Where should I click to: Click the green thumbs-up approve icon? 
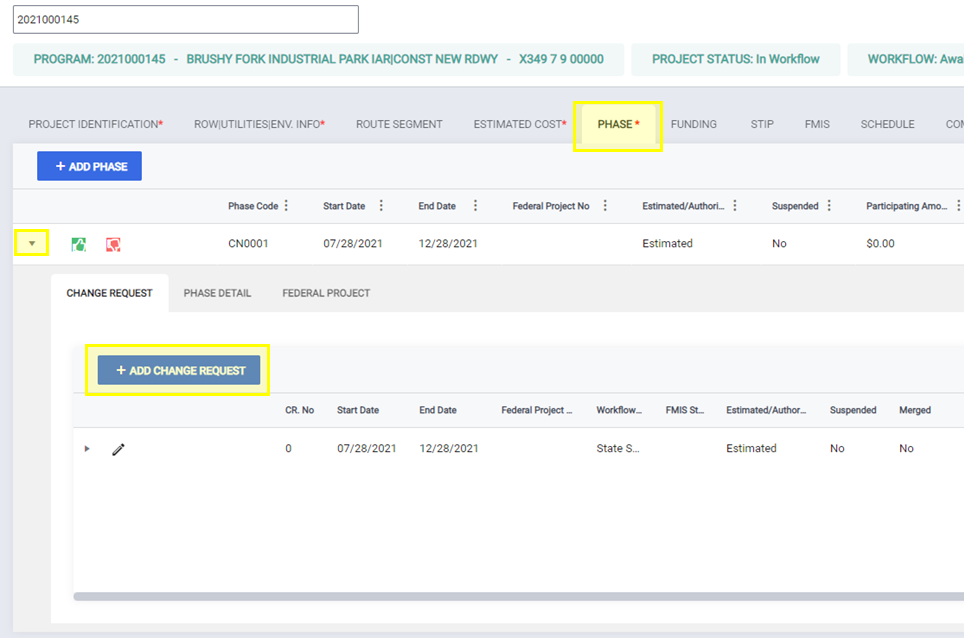click(x=79, y=245)
